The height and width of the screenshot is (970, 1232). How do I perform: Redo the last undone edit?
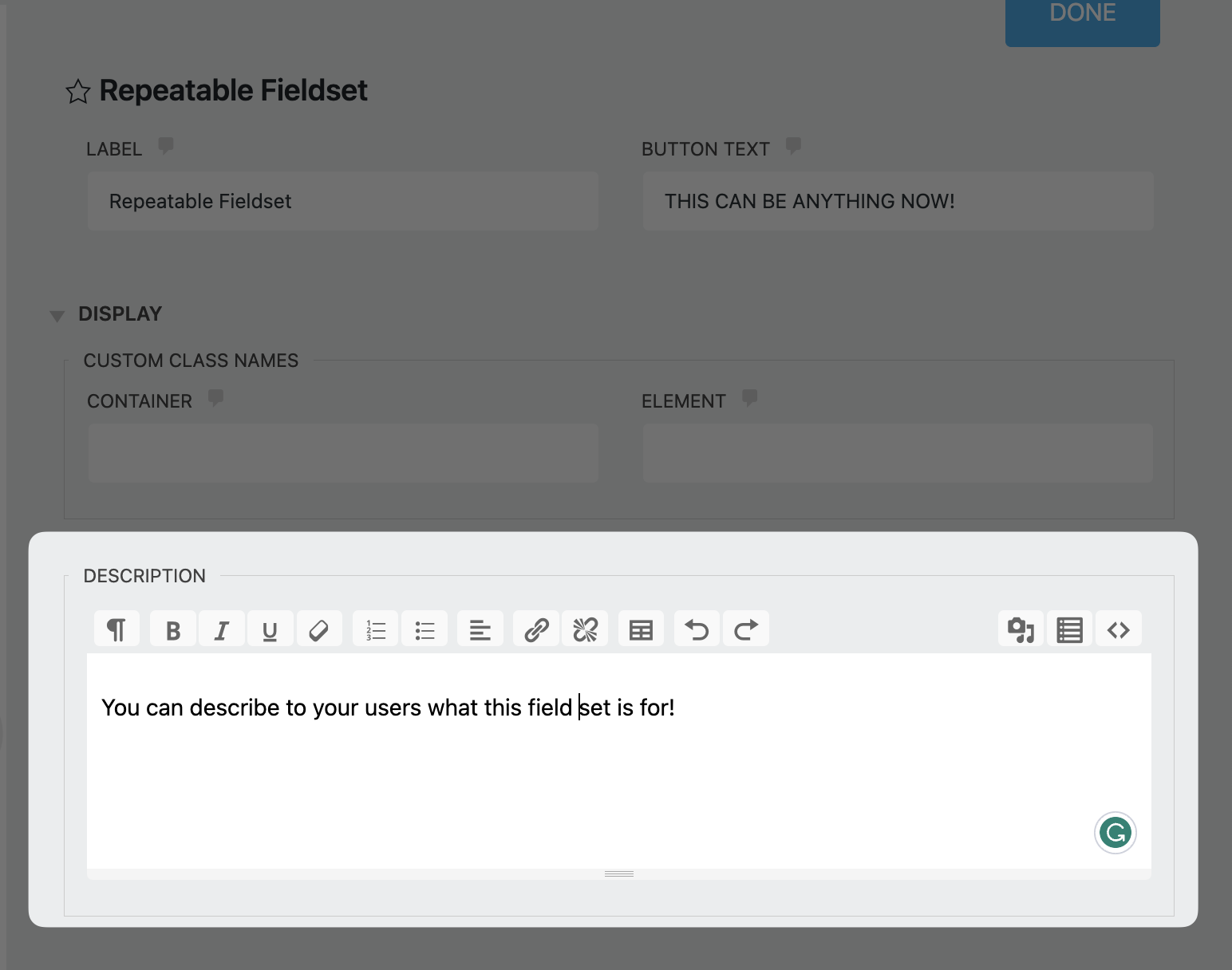[x=746, y=629]
